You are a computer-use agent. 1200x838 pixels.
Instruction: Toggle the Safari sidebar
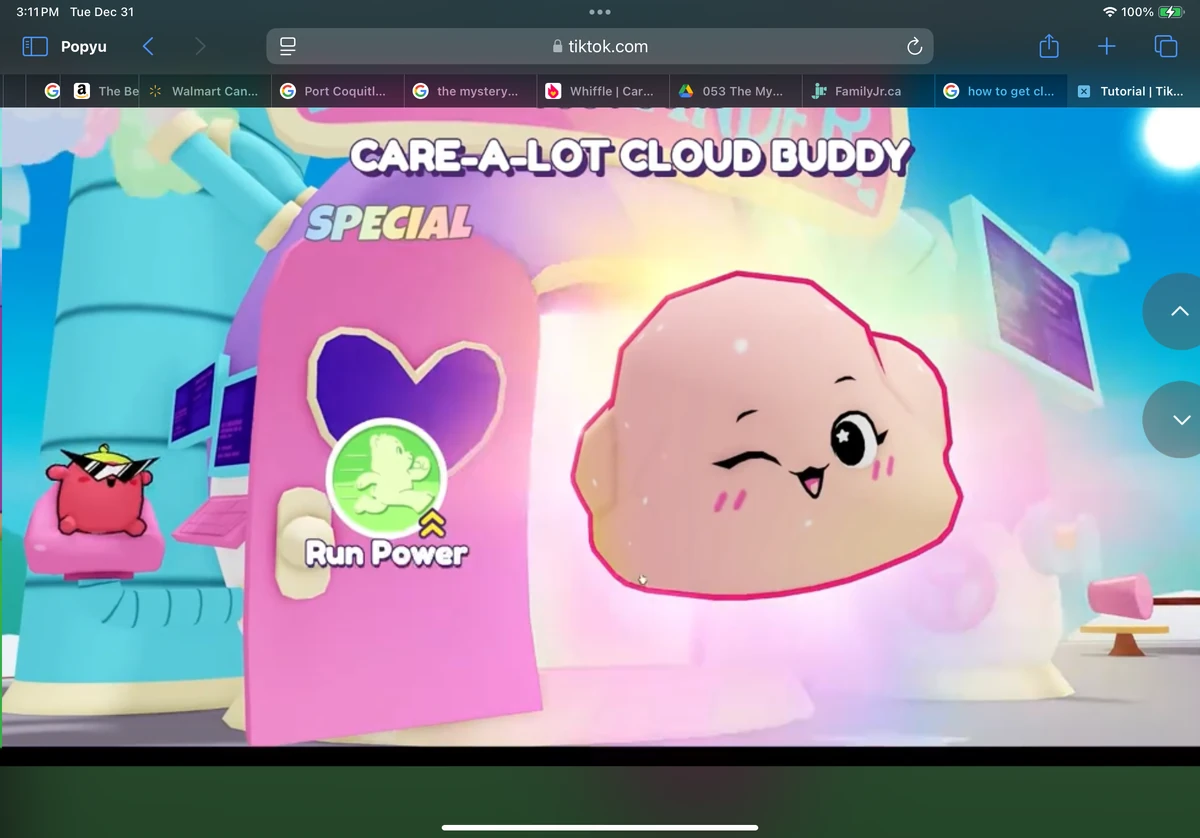(x=34, y=46)
